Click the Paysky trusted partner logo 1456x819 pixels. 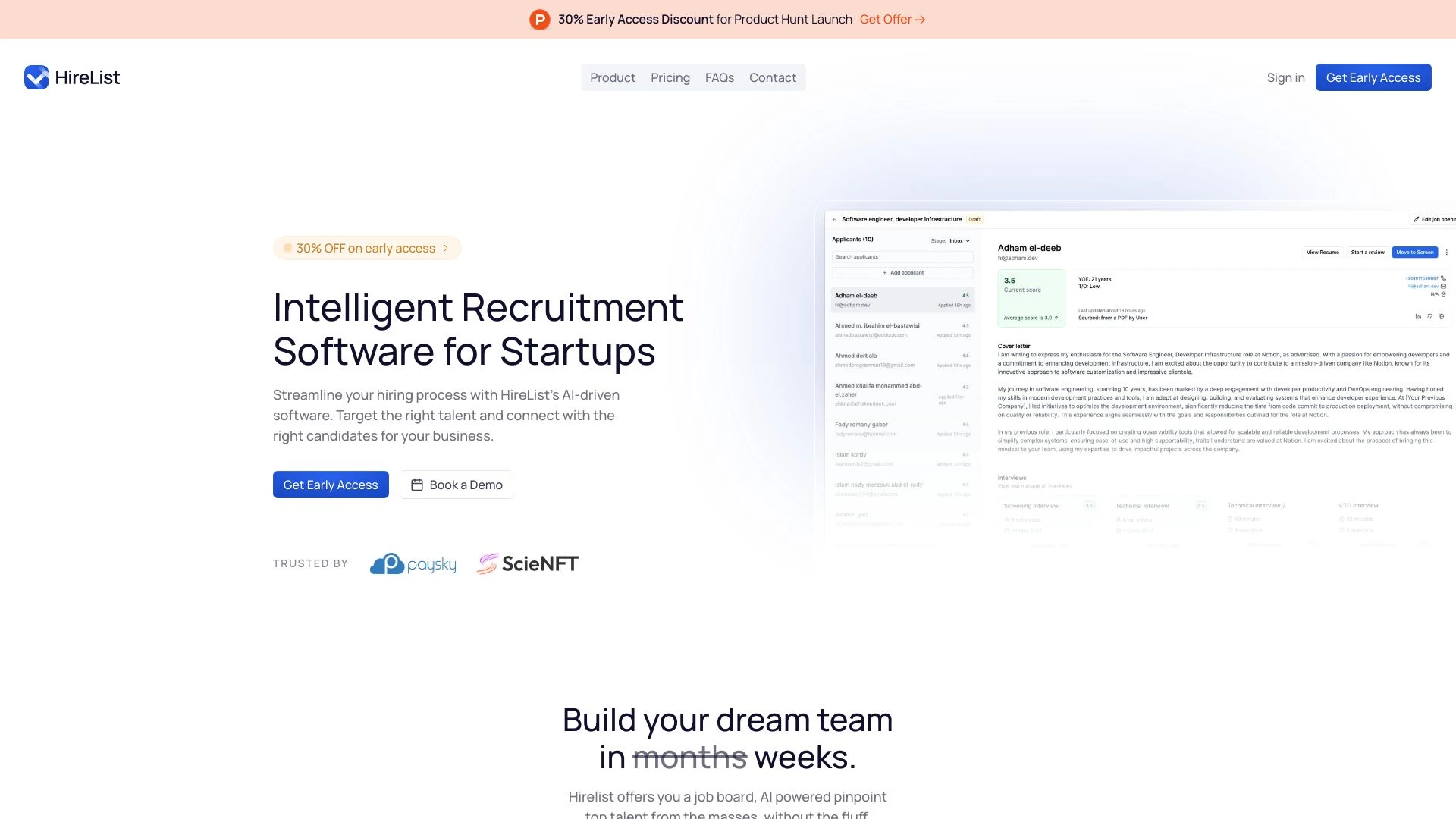point(413,563)
